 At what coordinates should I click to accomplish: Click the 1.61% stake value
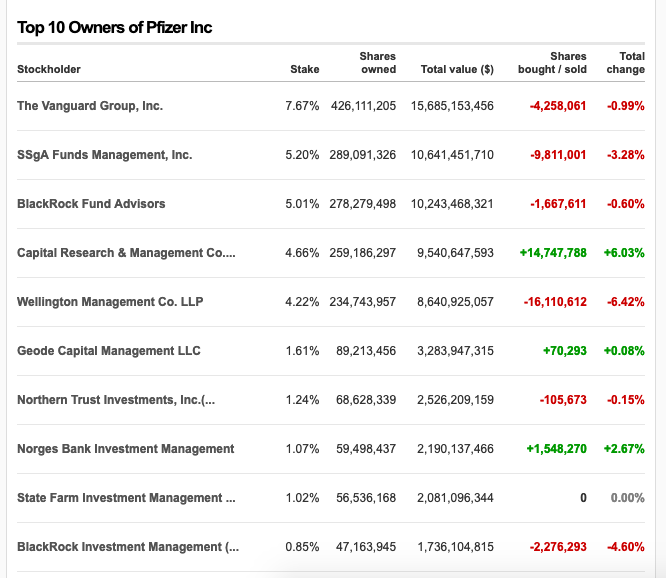[x=302, y=351]
